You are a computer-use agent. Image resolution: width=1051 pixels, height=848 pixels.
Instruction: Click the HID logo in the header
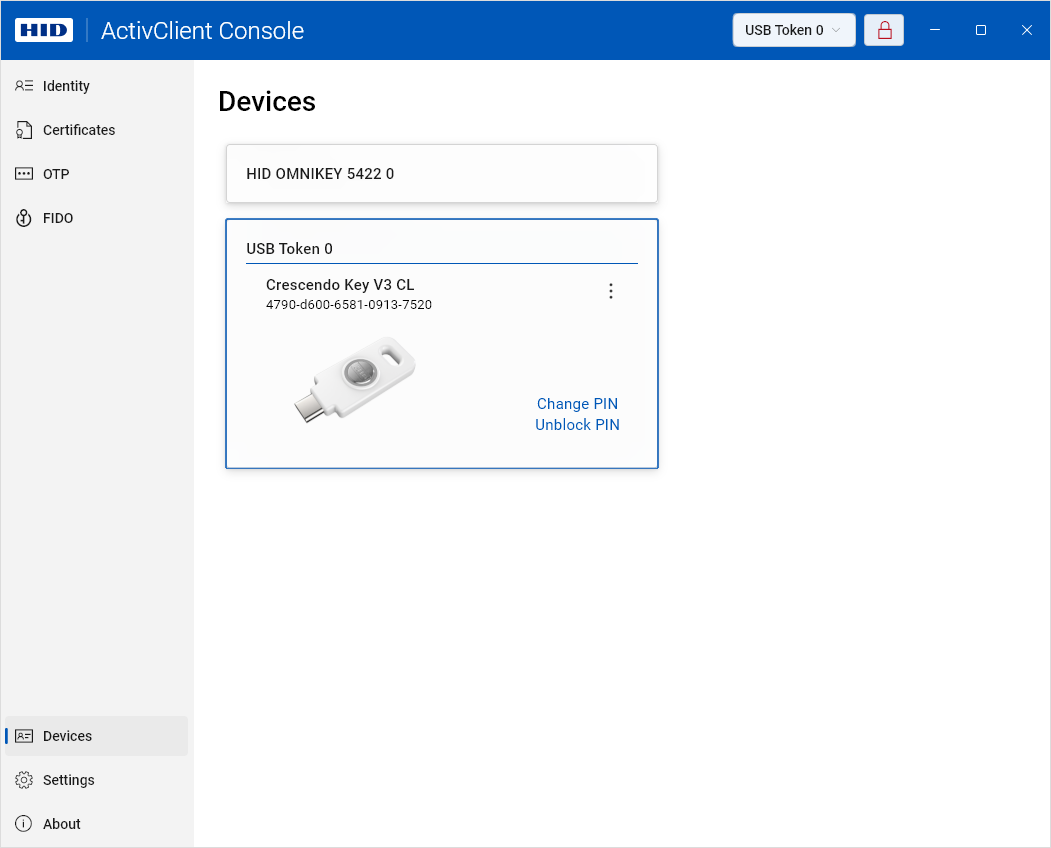coord(44,30)
